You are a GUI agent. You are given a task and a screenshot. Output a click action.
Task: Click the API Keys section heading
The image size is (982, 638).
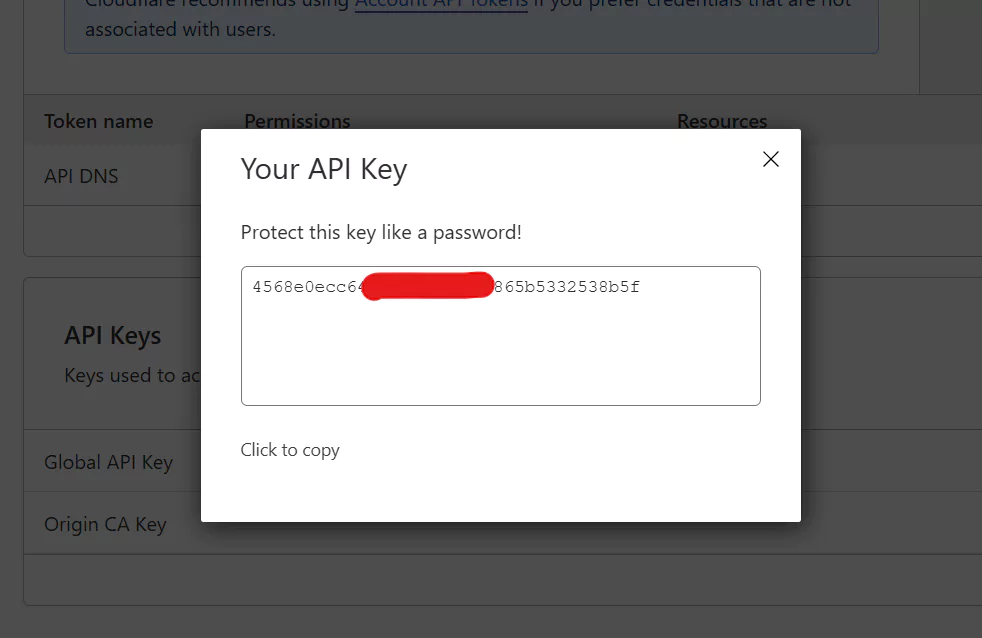pyautogui.click(x=112, y=335)
